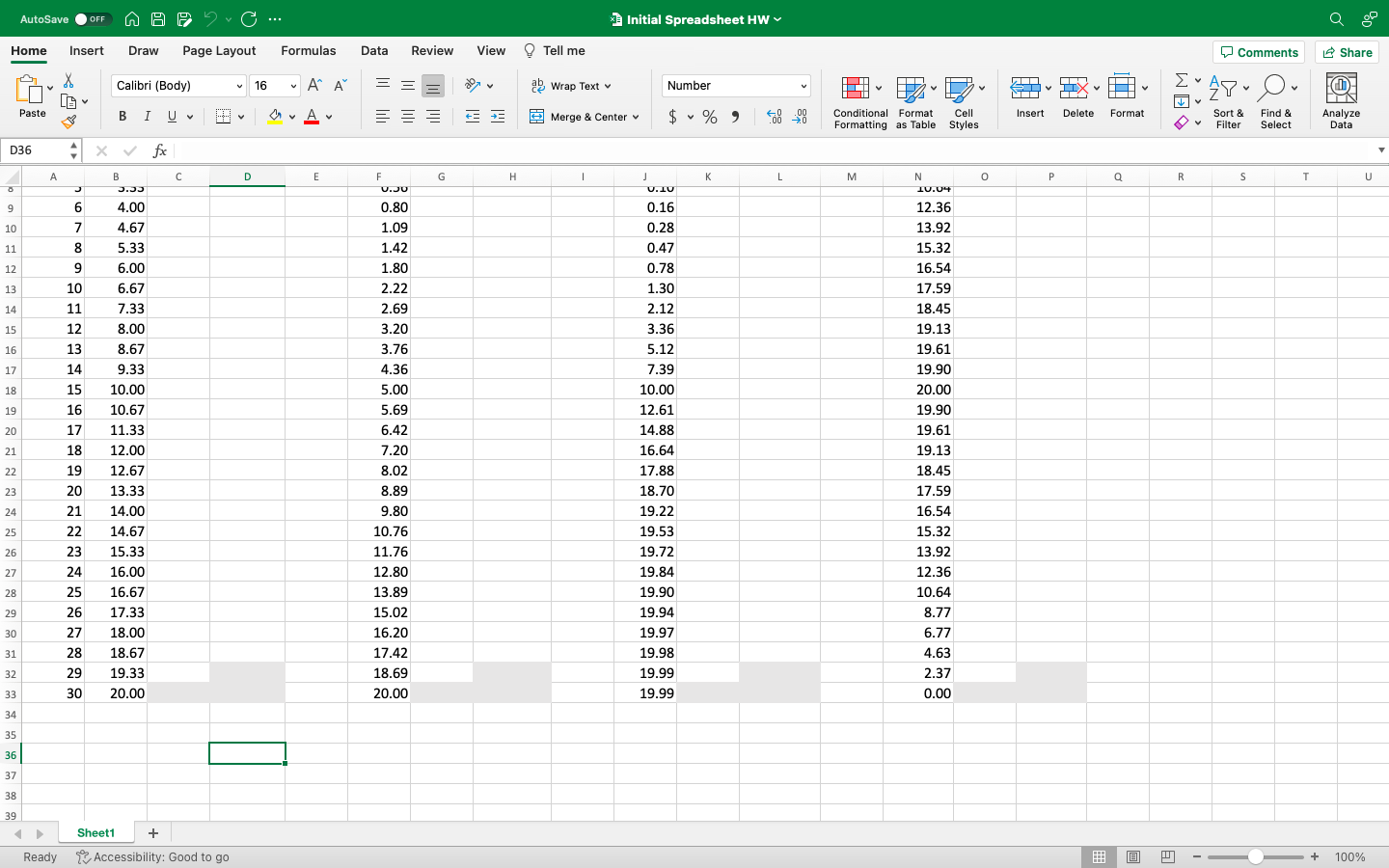Click the Increase Decimal icon
The width and height of the screenshot is (1389, 868).
click(774, 116)
